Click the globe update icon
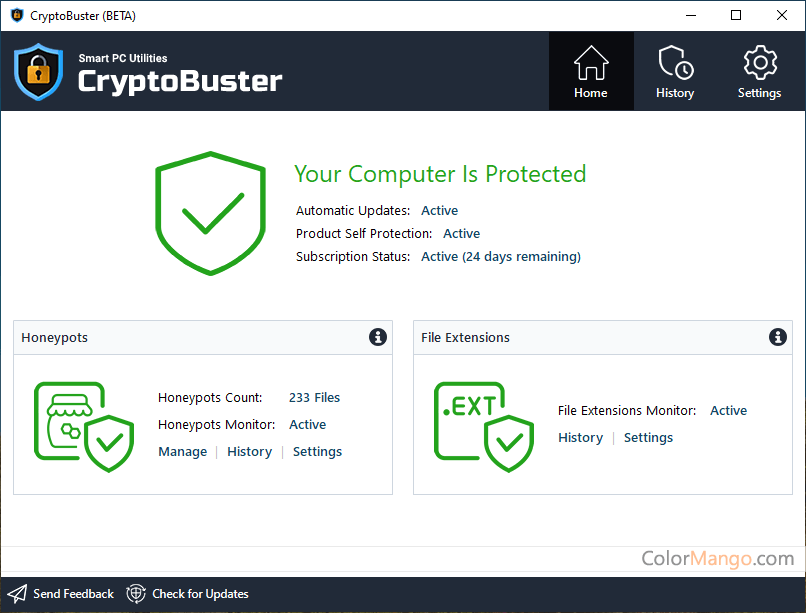The height and width of the screenshot is (613, 806). click(136, 594)
